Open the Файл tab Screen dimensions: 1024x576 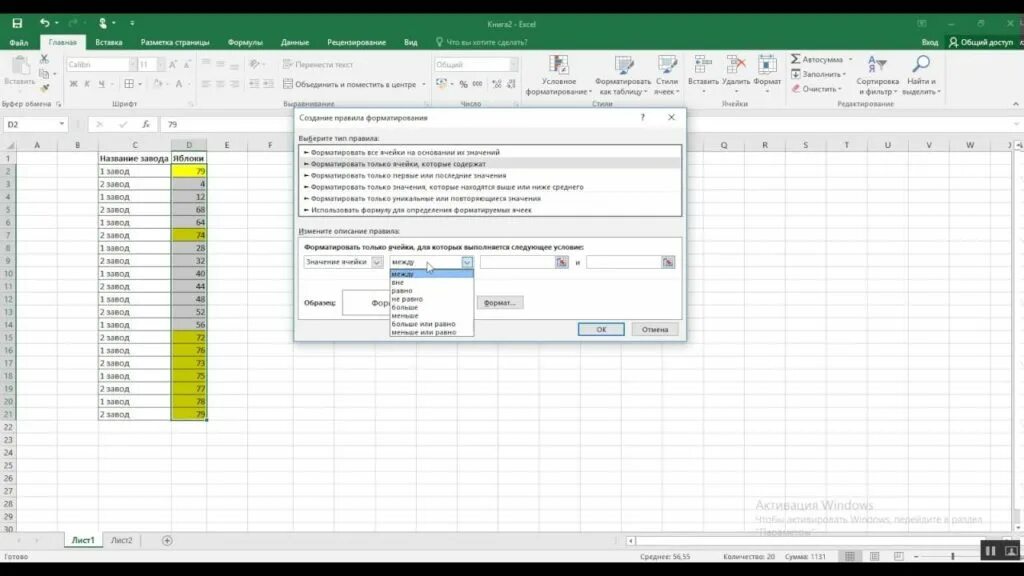click(19, 42)
